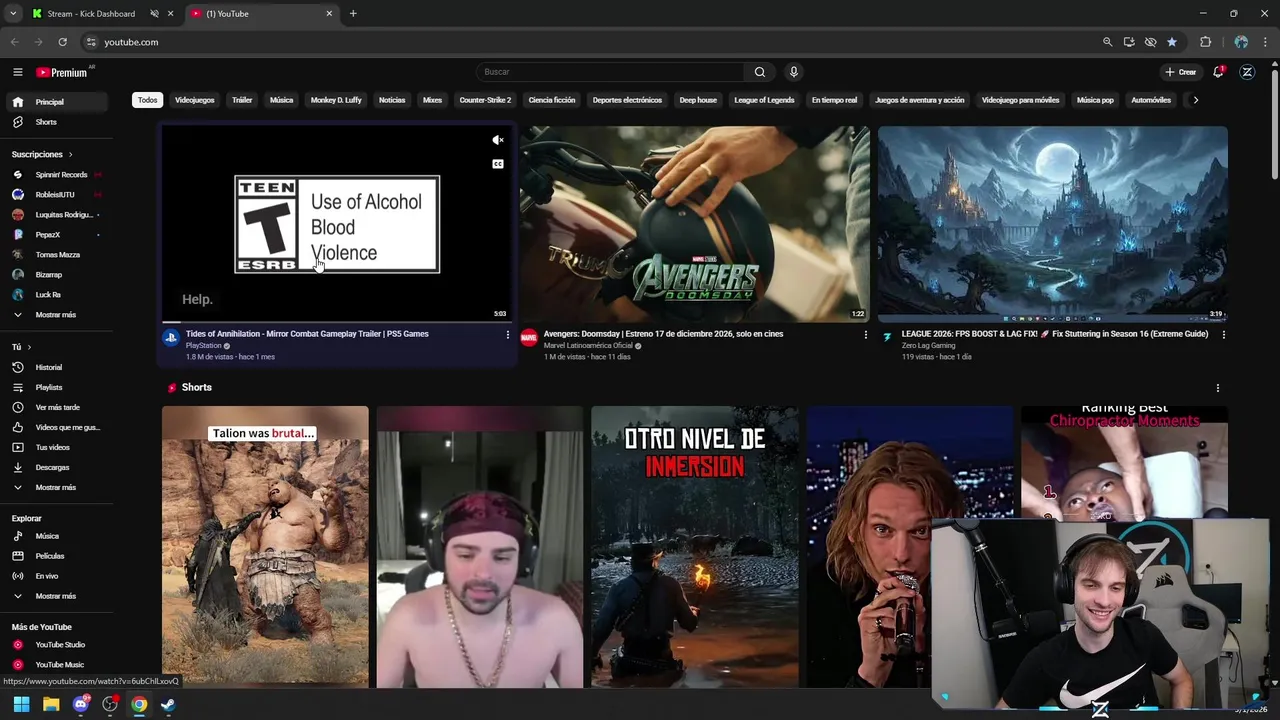1280x720 pixels.
Task: Open options for Avengers Doomsday video
Action: 866,335
